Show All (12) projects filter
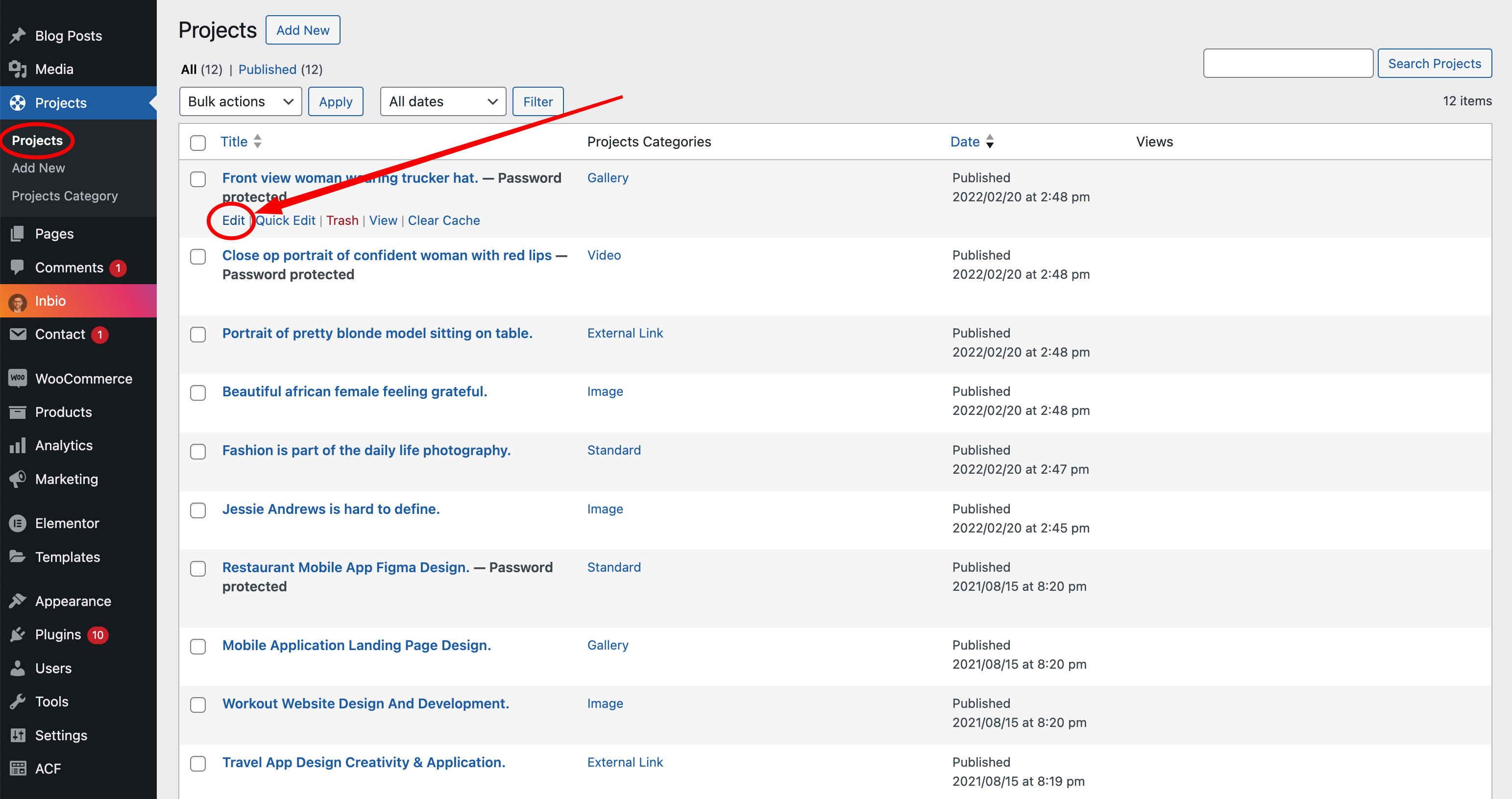The image size is (1512, 799). pyautogui.click(x=201, y=69)
